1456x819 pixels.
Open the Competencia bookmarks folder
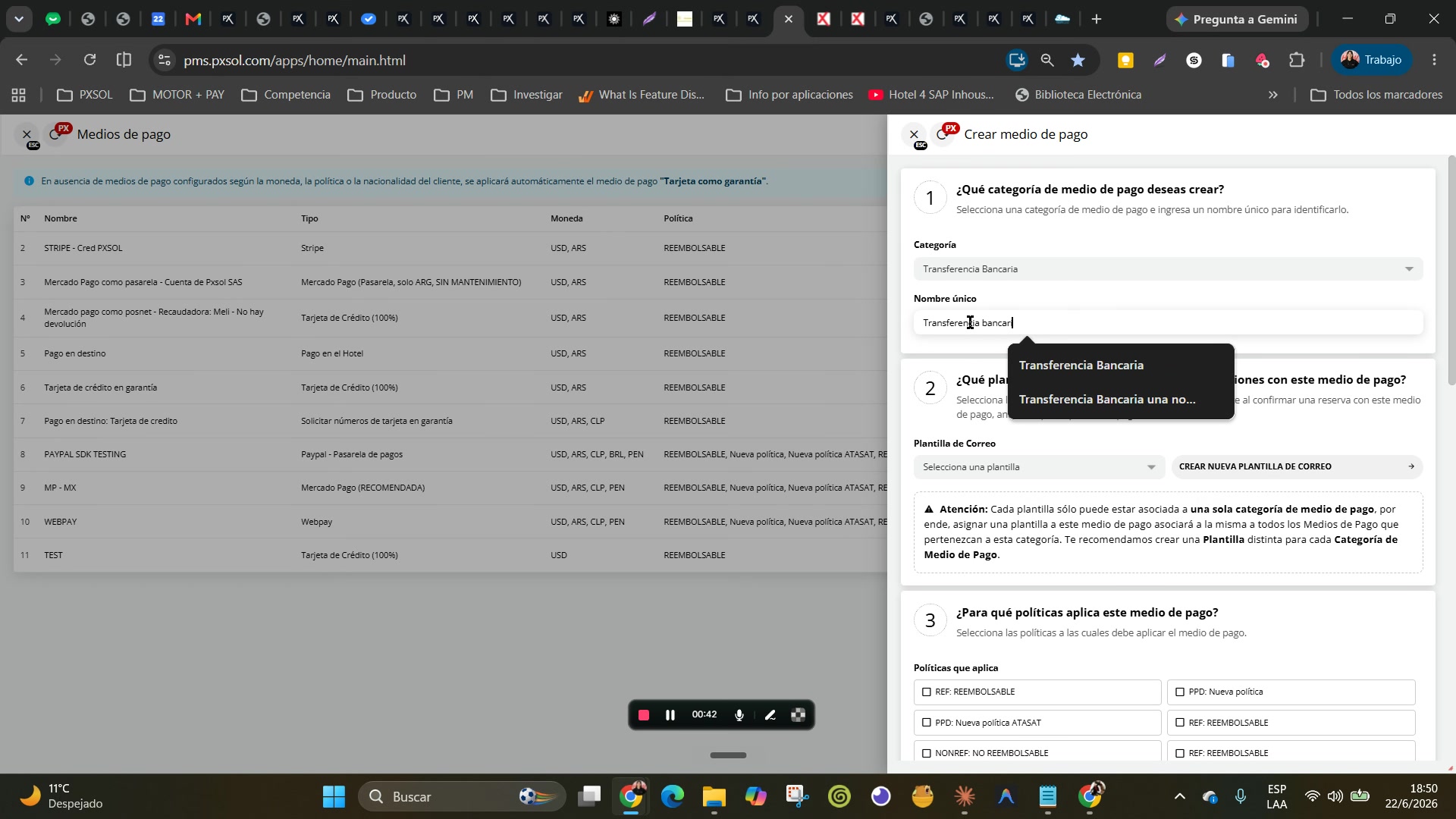coord(286,95)
